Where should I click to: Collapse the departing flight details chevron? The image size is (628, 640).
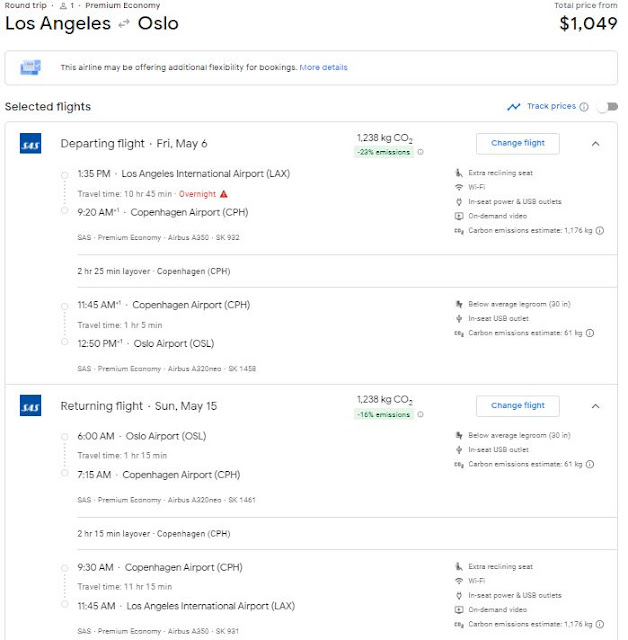click(x=596, y=143)
